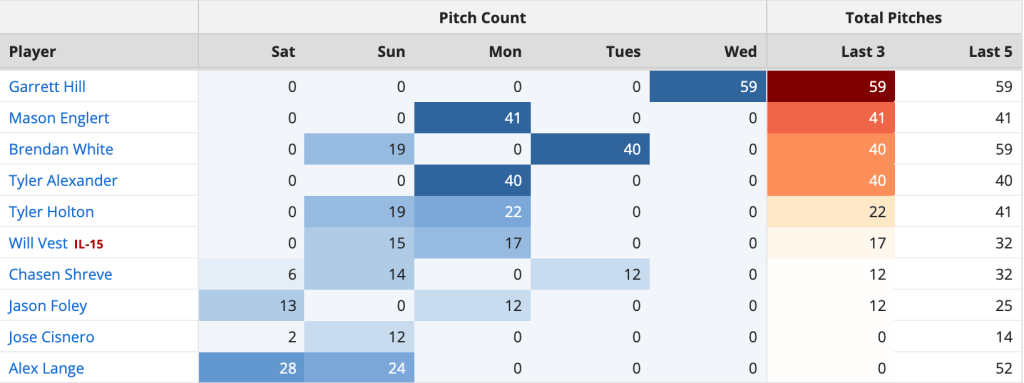Click Brendan White's Tuesday 40 cell

pos(590,149)
